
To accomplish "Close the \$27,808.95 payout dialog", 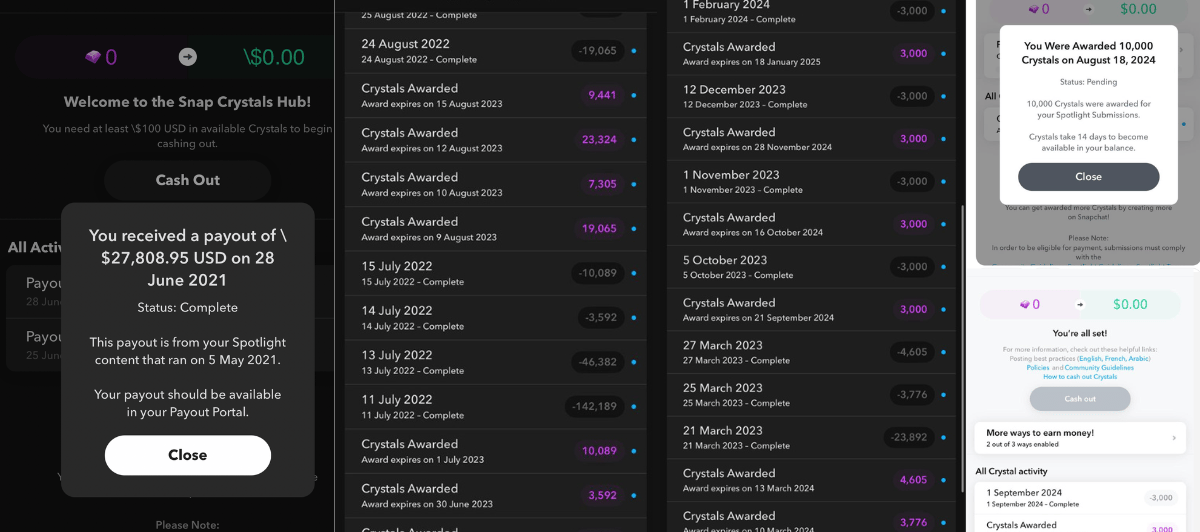I will pyautogui.click(x=187, y=455).
